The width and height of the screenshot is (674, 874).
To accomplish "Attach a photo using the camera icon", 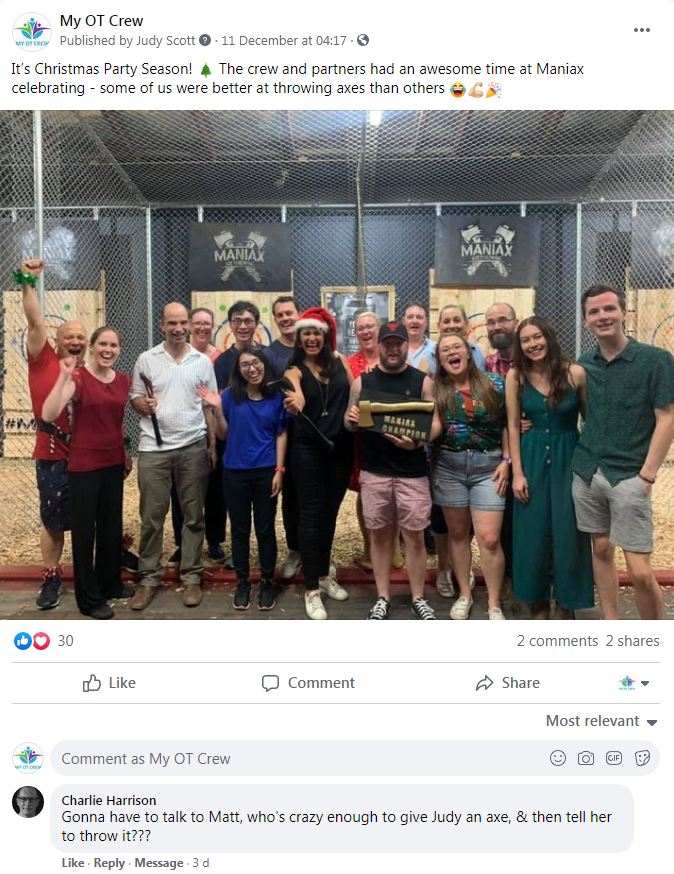I will (x=585, y=758).
